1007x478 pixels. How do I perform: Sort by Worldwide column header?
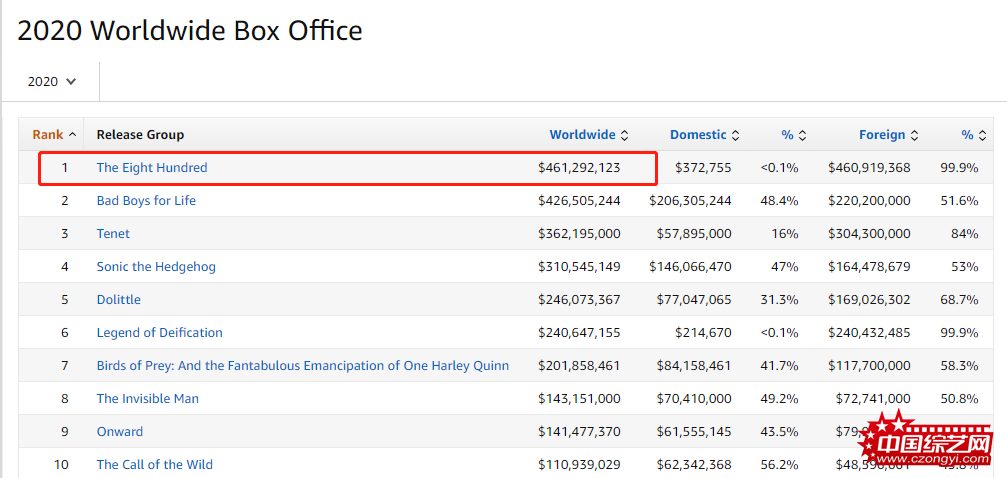pyautogui.click(x=589, y=135)
